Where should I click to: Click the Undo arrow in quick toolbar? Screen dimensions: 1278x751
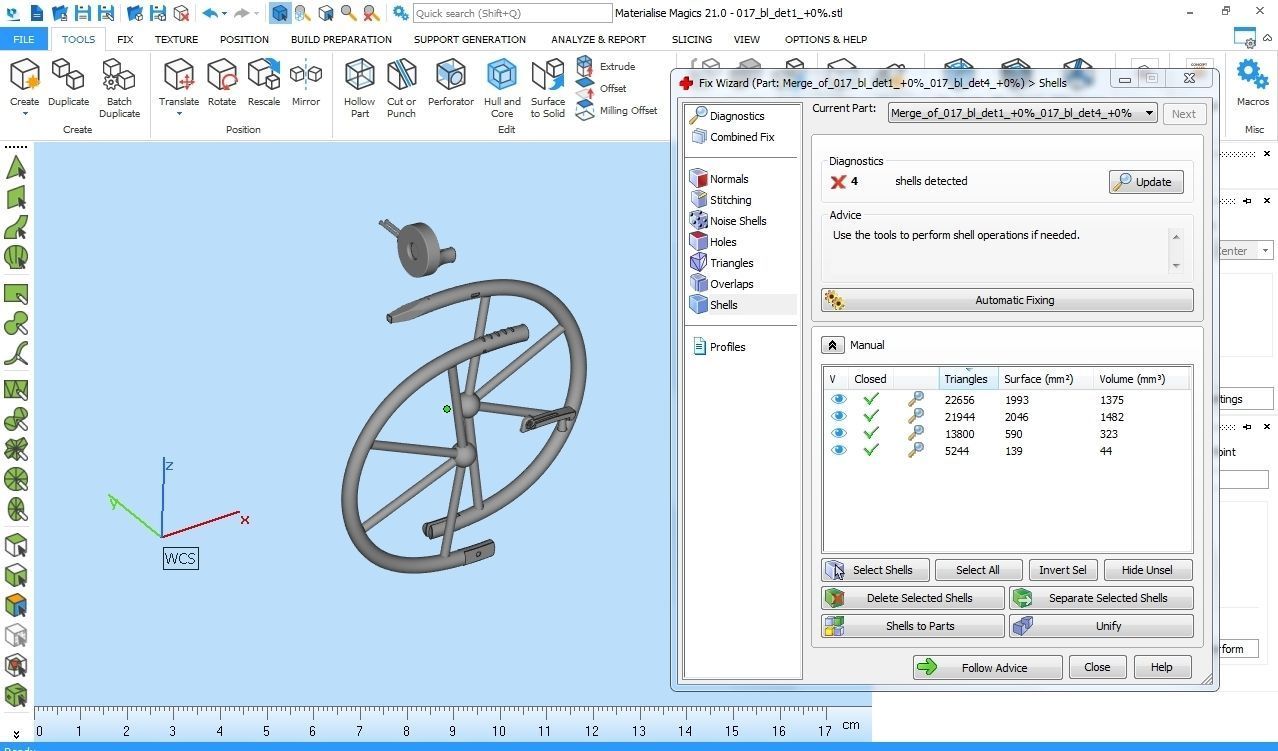pyautogui.click(x=209, y=13)
